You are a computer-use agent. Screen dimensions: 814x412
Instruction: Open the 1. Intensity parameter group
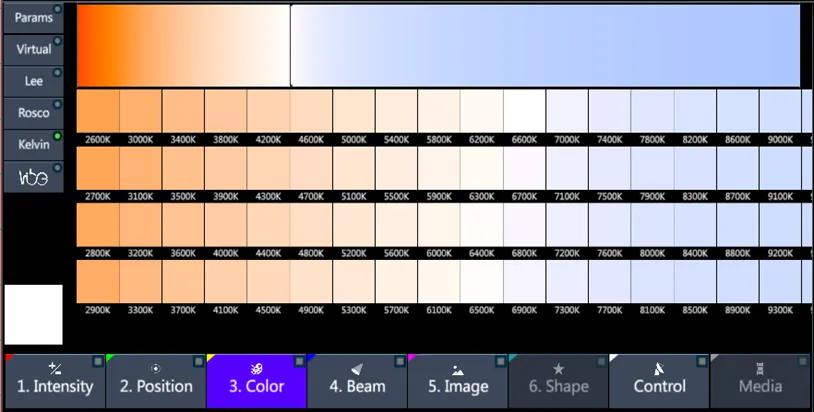tap(55, 381)
